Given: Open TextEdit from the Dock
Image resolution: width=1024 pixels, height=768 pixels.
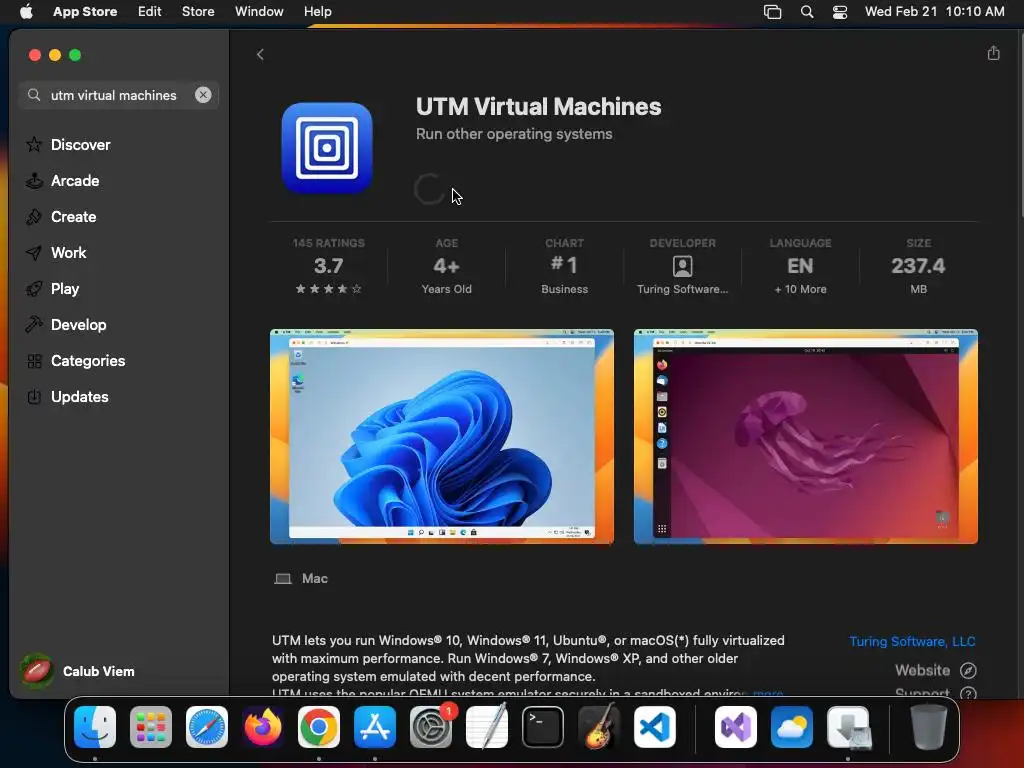Looking at the screenshot, I should click(x=487, y=727).
